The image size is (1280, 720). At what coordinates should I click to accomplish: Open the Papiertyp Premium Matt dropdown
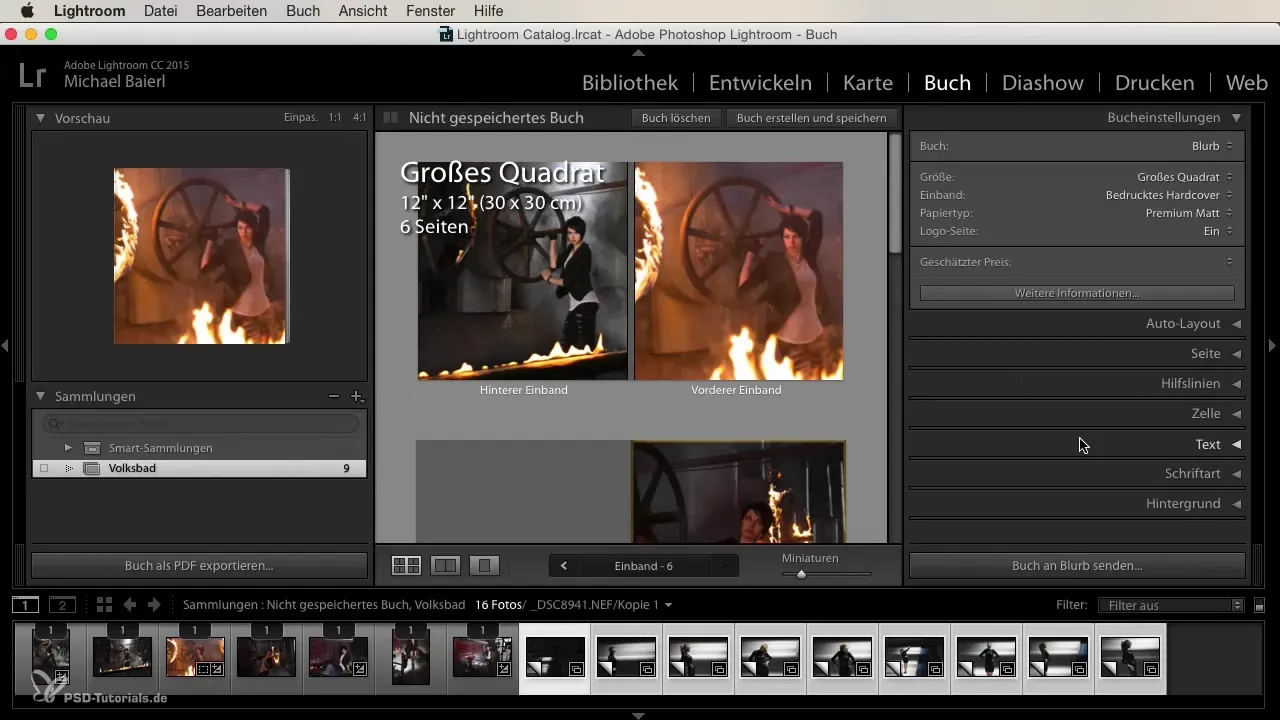tap(1190, 213)
